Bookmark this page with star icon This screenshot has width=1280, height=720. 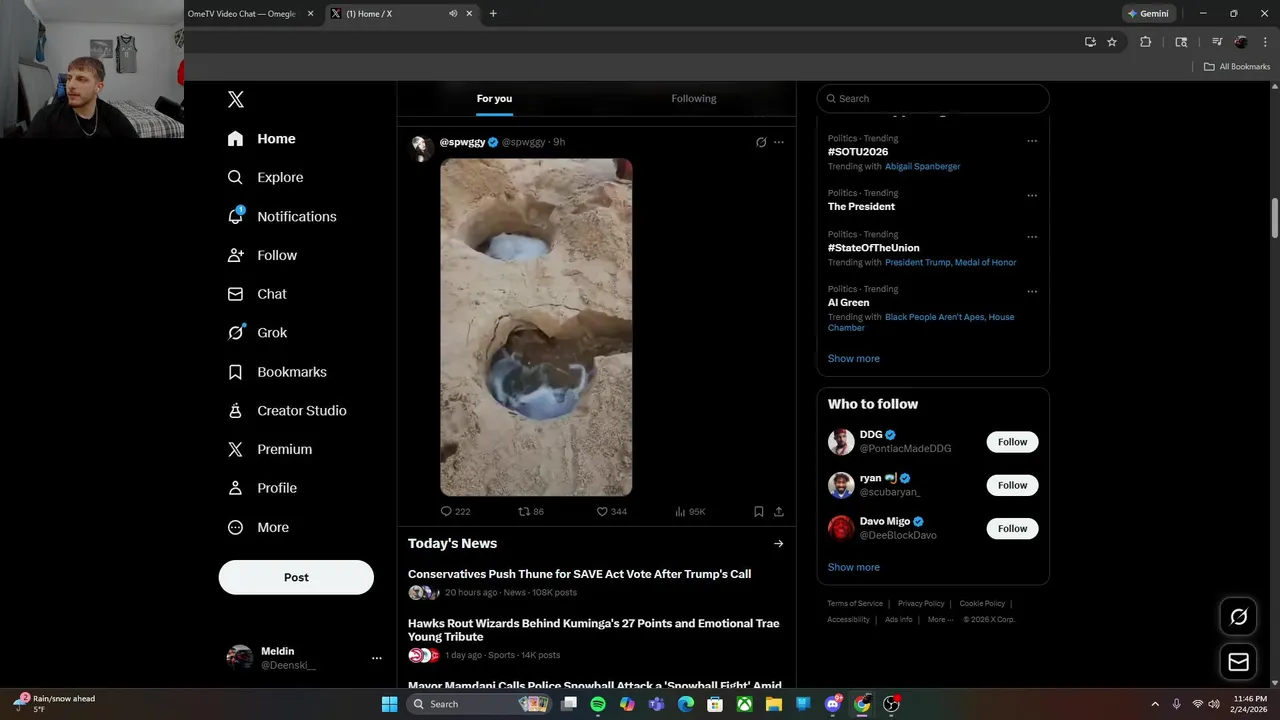click(x=1112, y=42)
